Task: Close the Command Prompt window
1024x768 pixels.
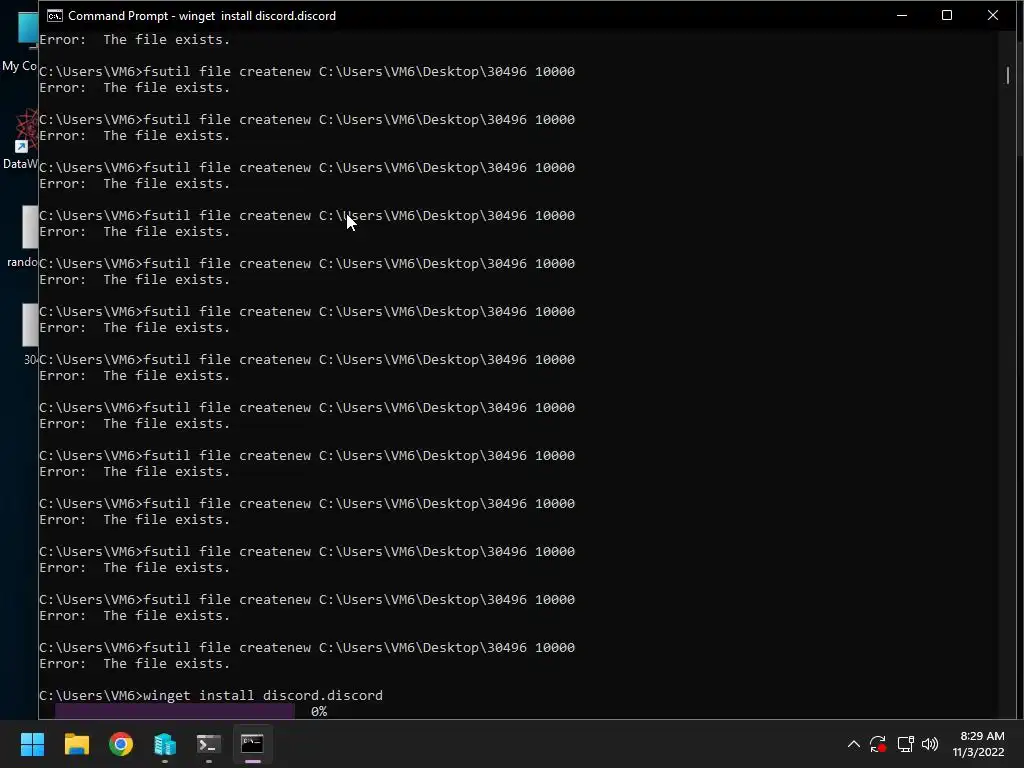Action: pos(993,15)
